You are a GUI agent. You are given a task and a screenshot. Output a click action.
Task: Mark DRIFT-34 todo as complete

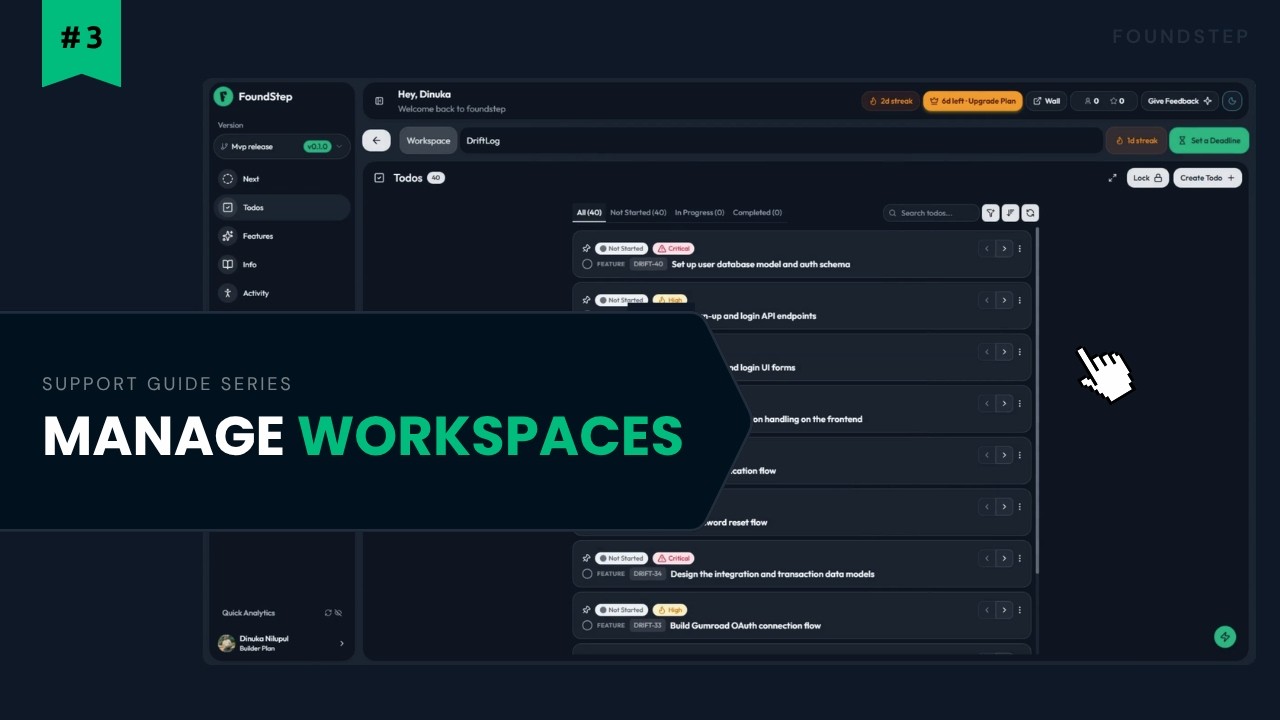587,574
